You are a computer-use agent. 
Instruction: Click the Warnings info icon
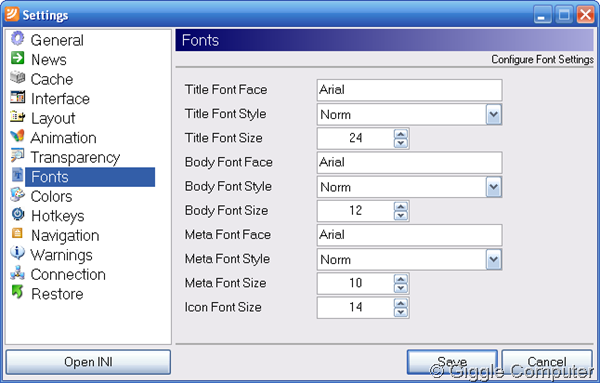click(18, 253)
